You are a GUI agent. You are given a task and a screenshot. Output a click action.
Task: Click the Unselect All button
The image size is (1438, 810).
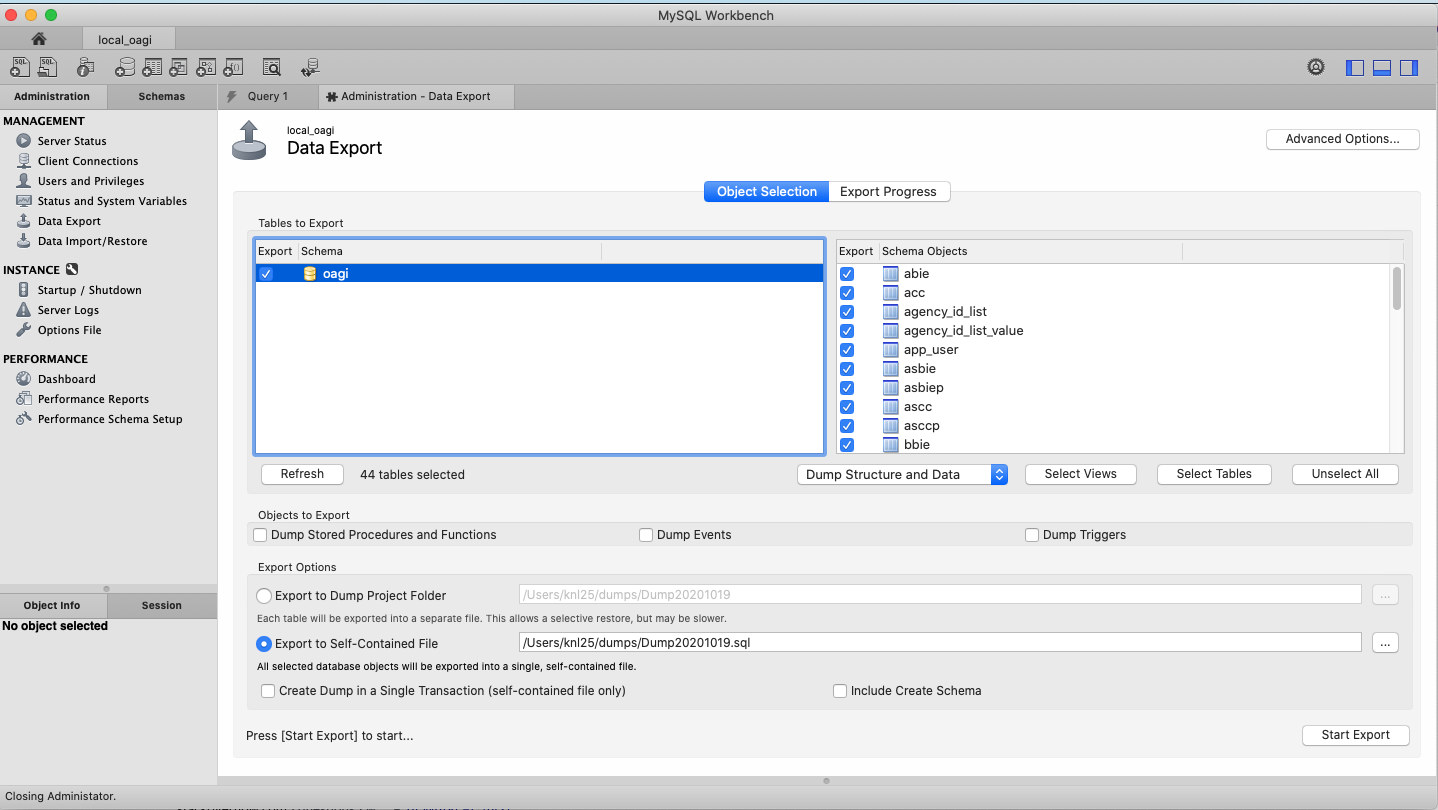tap(1345, 474)
